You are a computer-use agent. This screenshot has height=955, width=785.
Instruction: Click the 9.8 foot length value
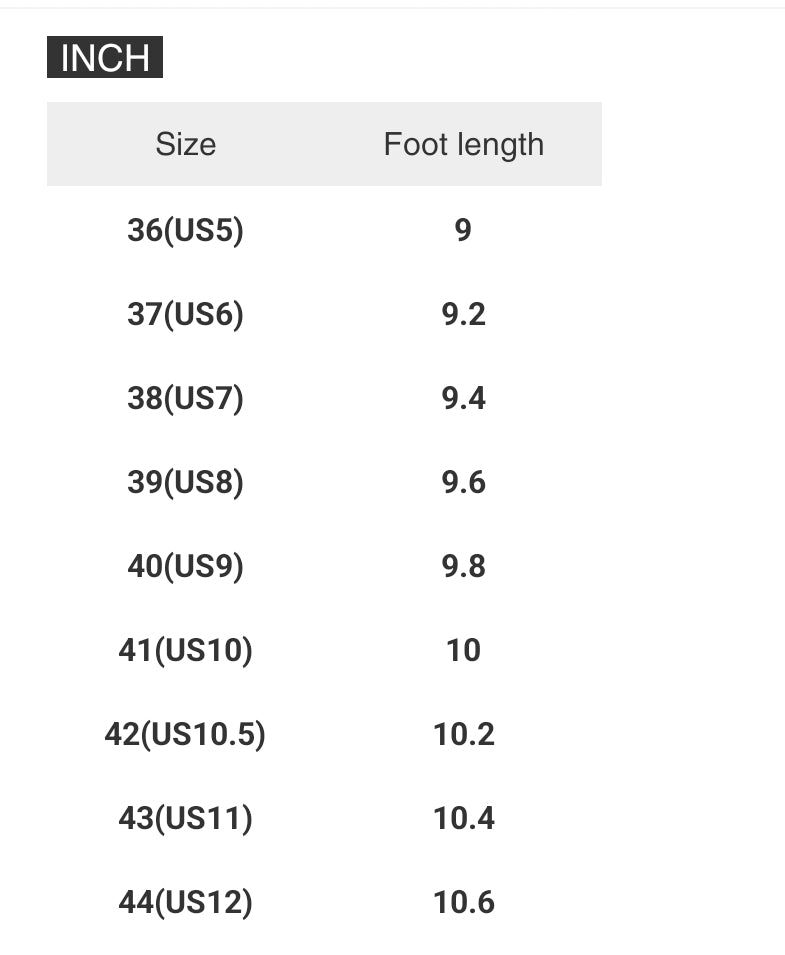[464, 566]
